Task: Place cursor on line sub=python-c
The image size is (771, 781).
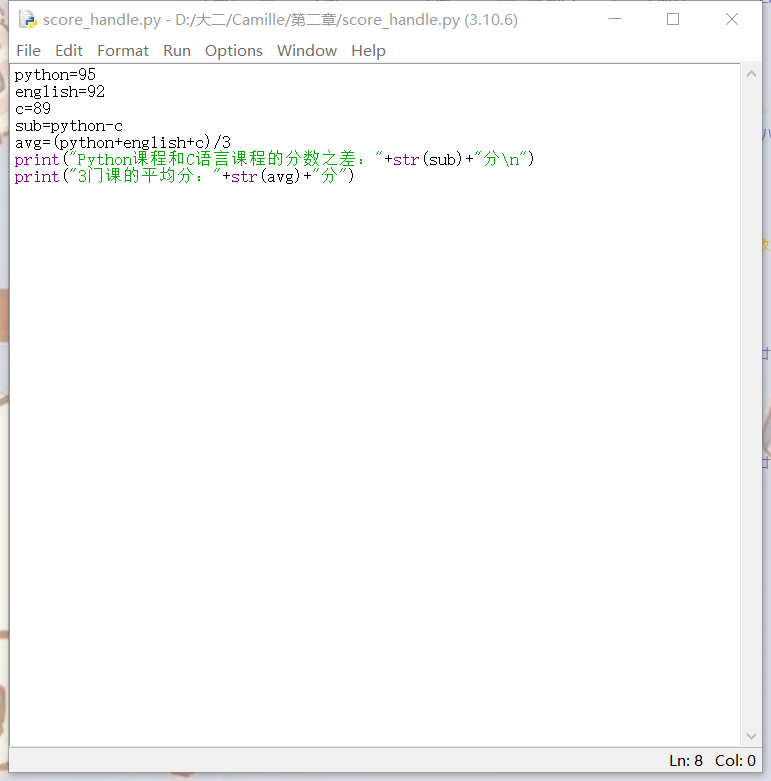Action: (69, 126)
